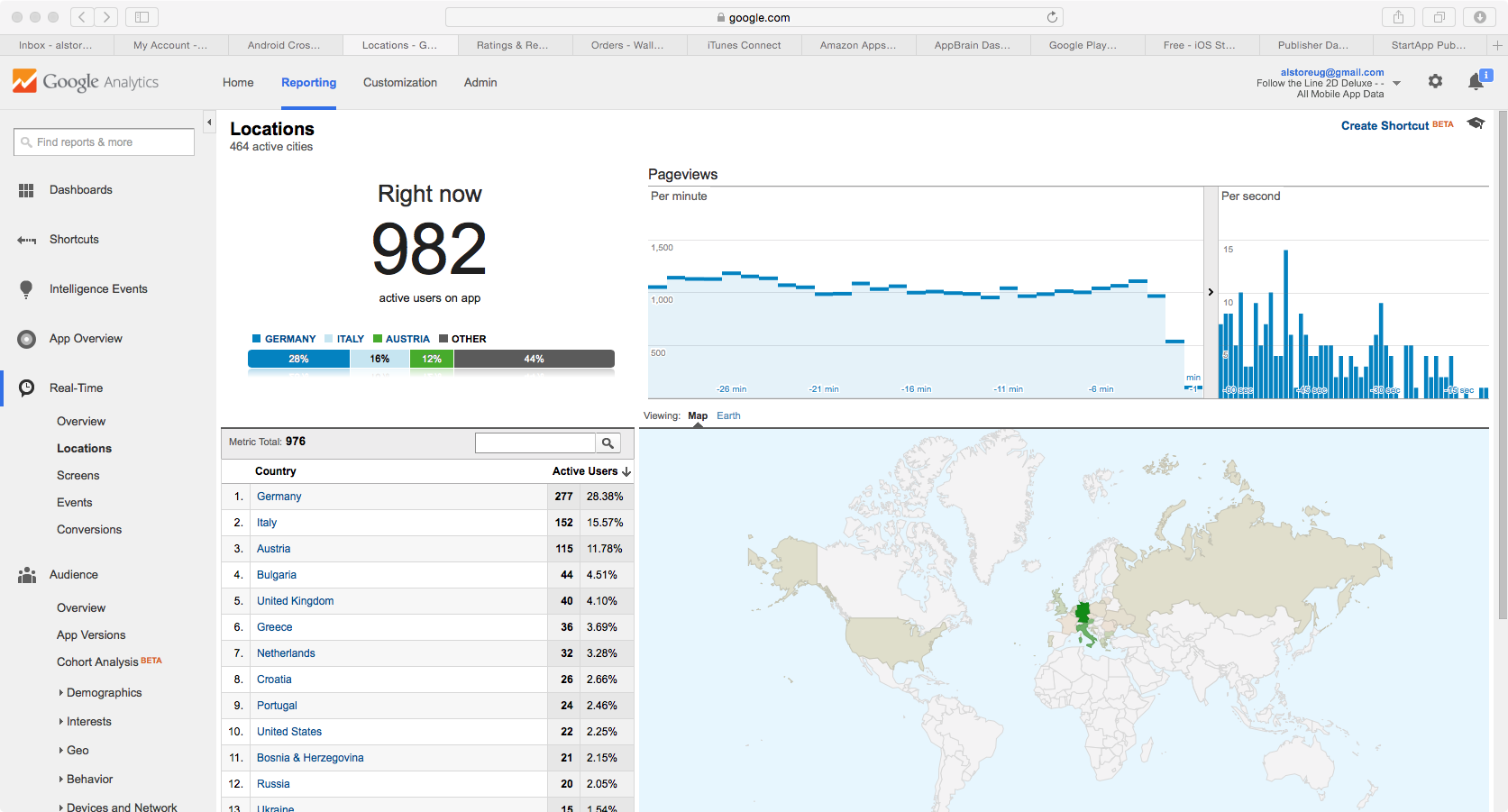Open the Germany country link

click(x=279, y=497)
